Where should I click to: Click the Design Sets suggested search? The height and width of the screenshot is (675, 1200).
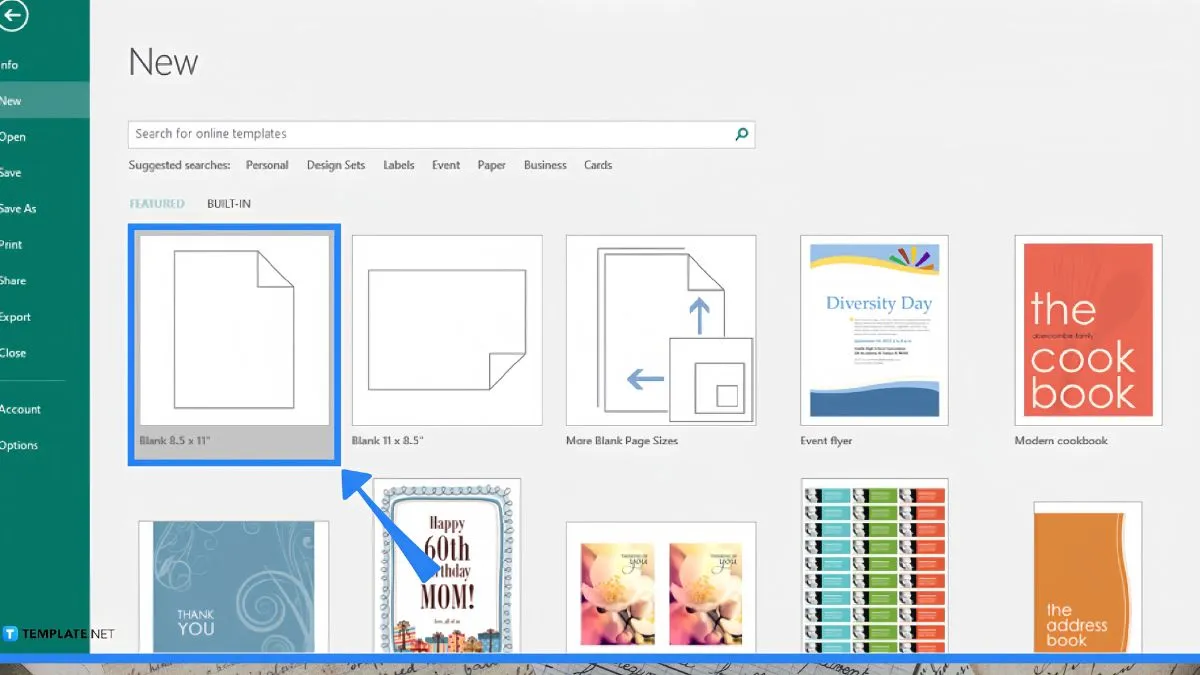point(336,166)
